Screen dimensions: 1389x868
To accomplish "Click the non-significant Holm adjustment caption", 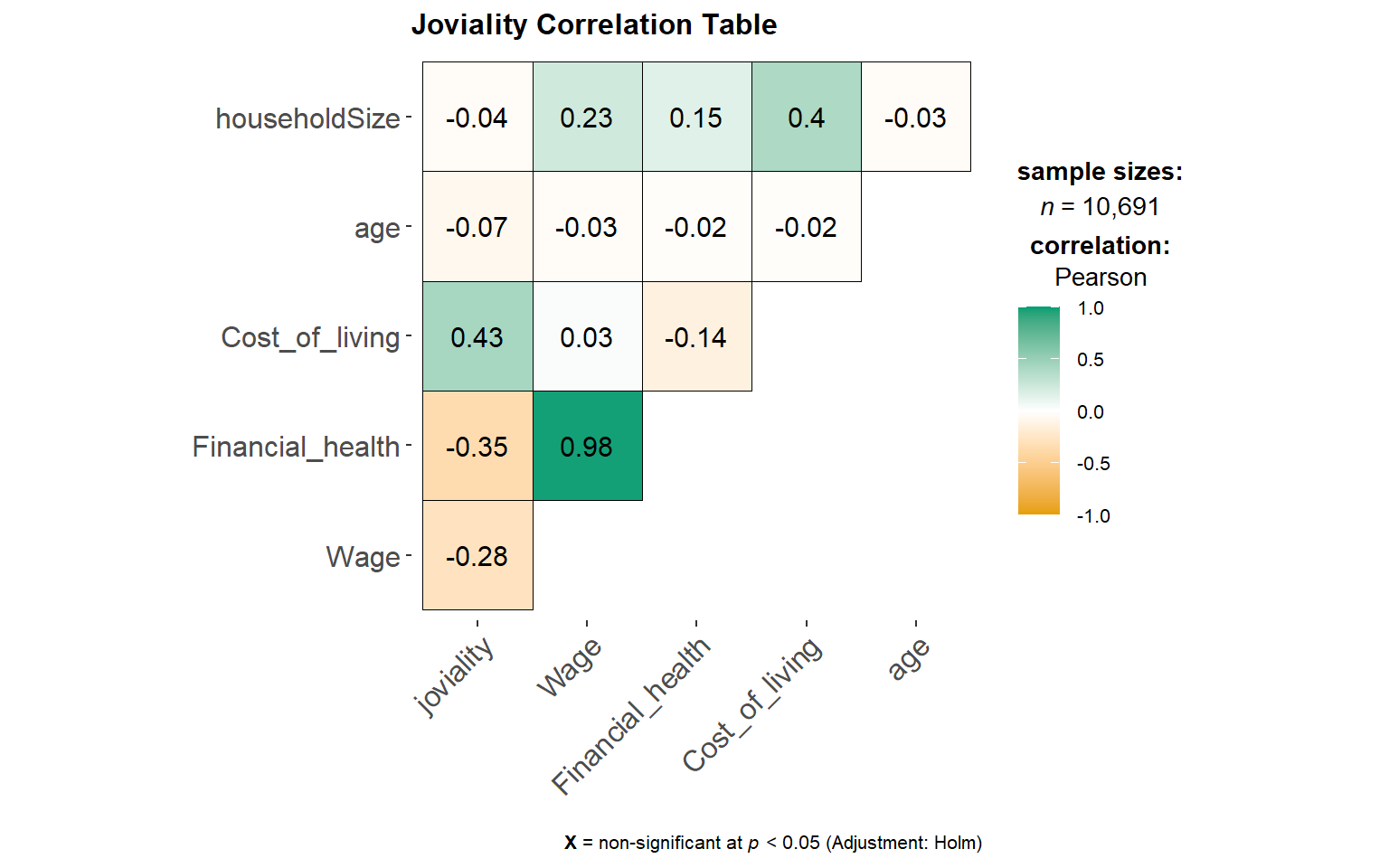I will tap(773, 843).
